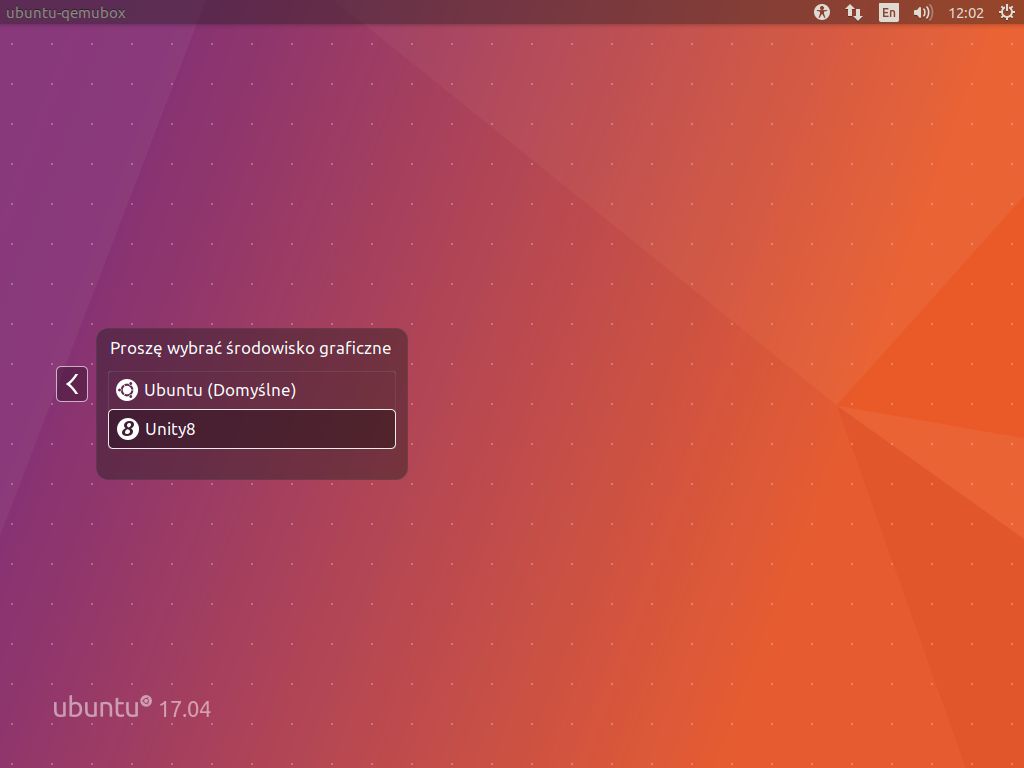
Task: Click the ubuntu-qemubox hostname label
Action: [x=66, y=13]
